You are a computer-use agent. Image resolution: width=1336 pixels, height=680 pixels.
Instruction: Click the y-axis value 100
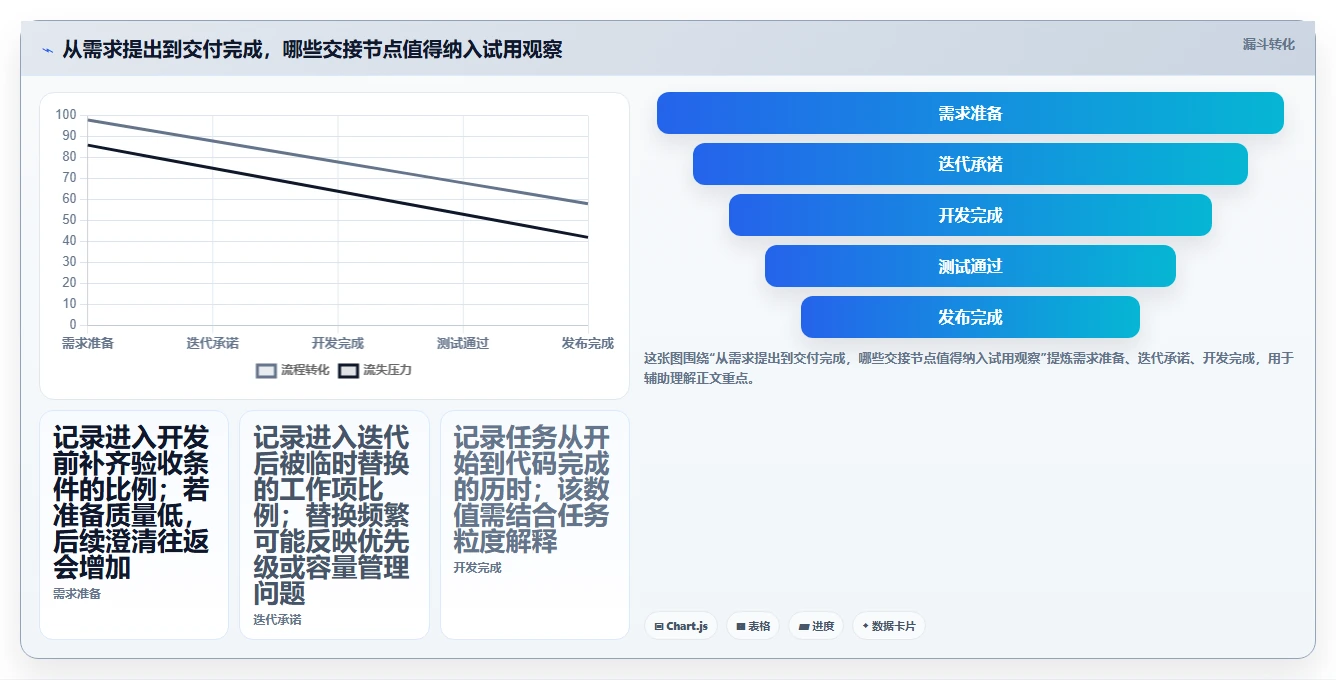pos(66,114)
